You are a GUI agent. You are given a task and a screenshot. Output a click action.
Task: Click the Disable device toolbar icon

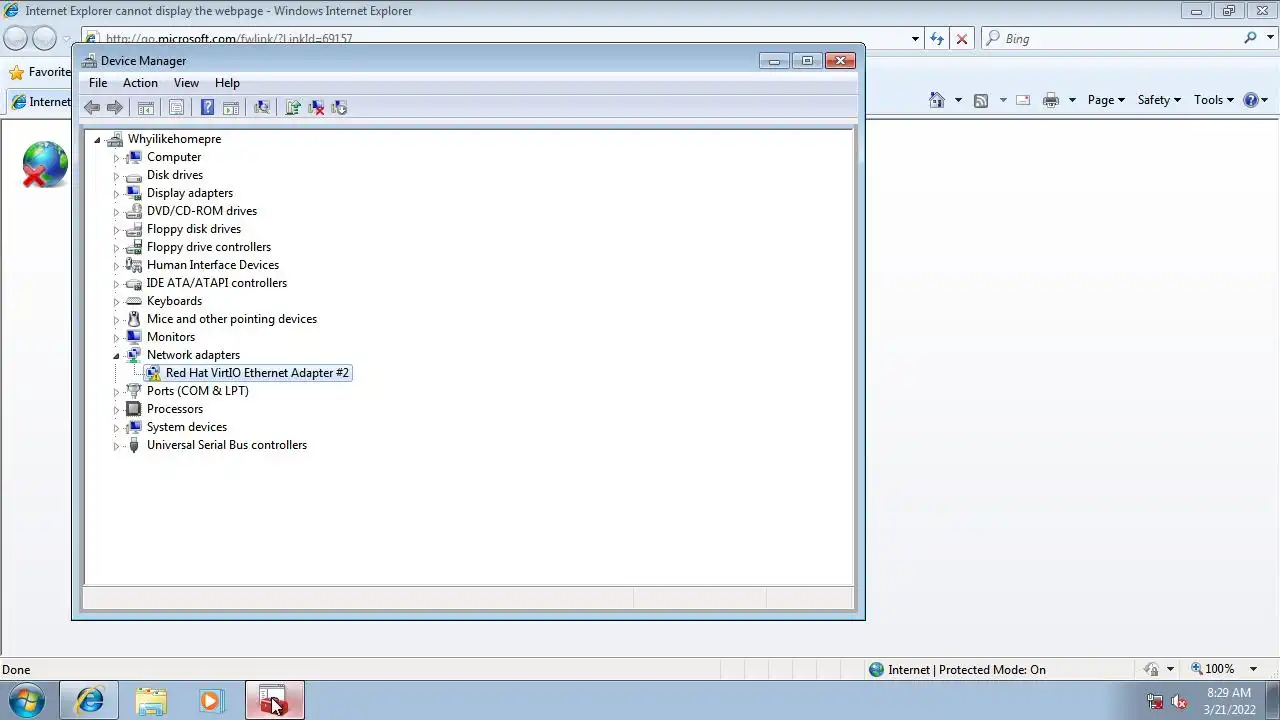339,107
